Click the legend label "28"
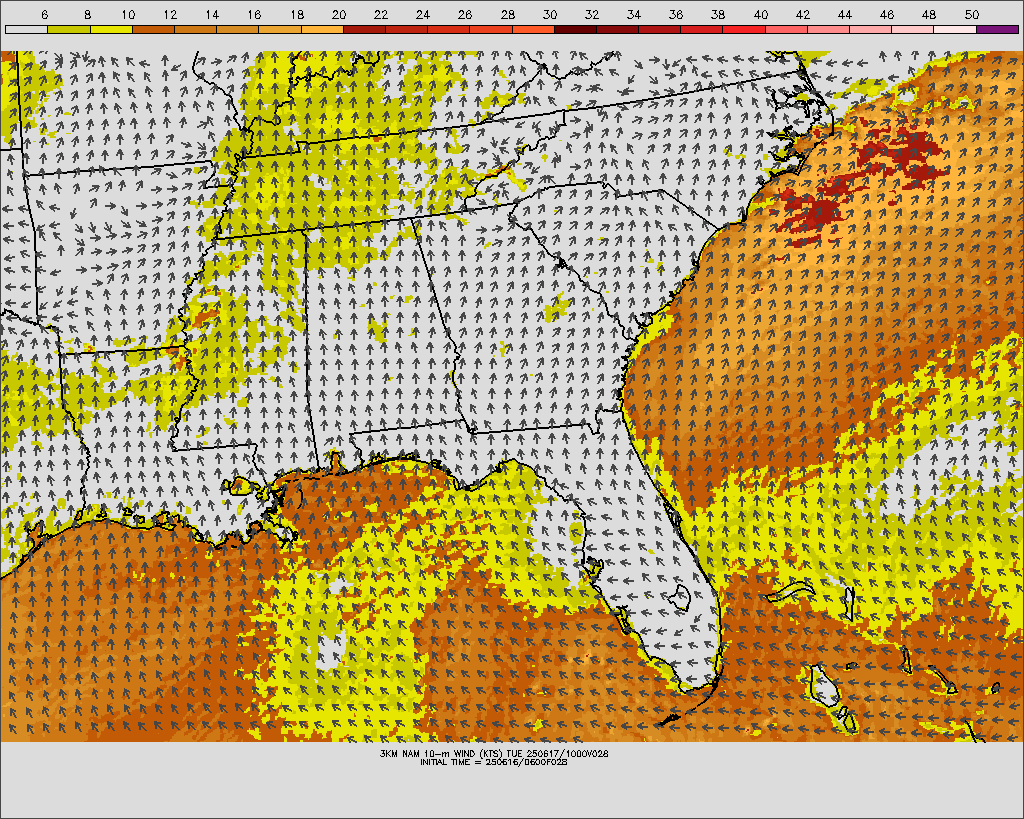The image size is (1024, 819). coord(507,14)
